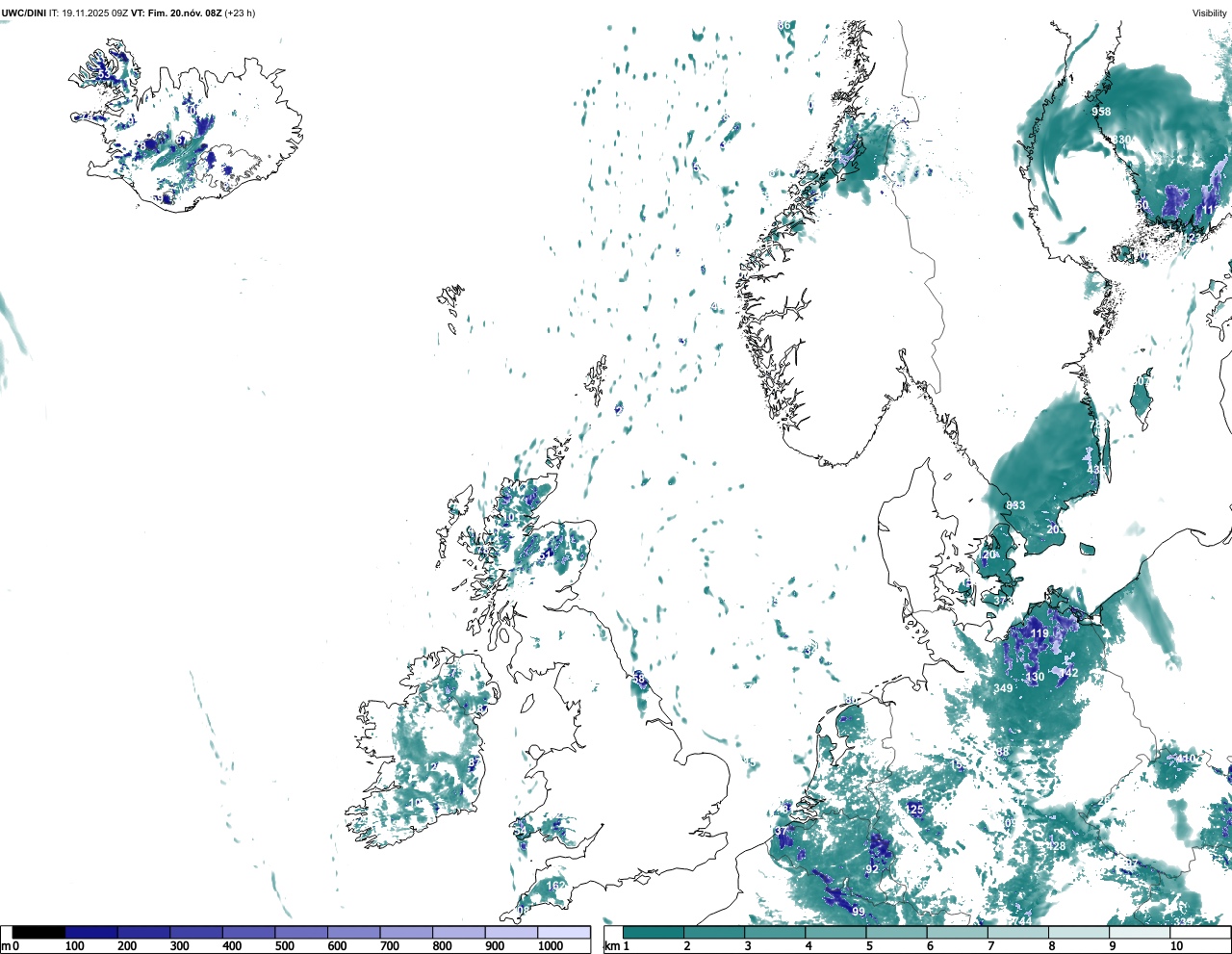Viewport: 1232px width, 954px height.
Task: Click the '119' value in the purple fog area
Action: 1039,633
